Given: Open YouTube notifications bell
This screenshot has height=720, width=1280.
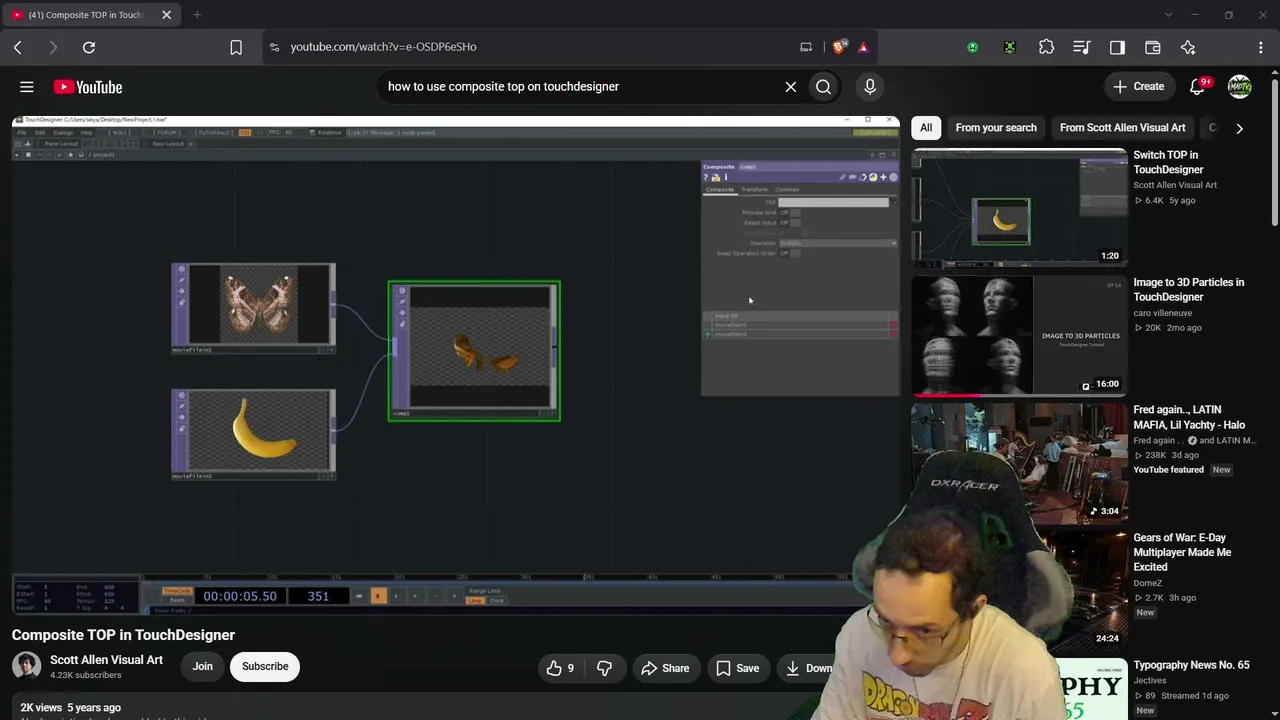Looking at the screenshot, I should click(1197, 87).
